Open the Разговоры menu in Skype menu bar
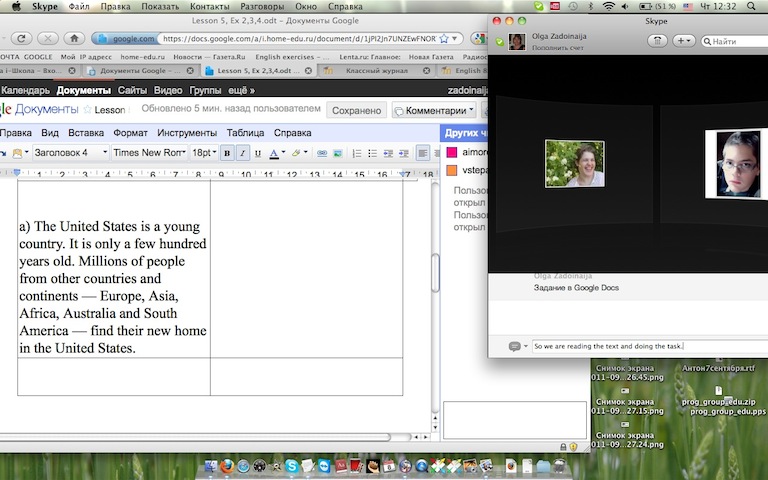Screen dimensions: 768x480 point(263,6)
